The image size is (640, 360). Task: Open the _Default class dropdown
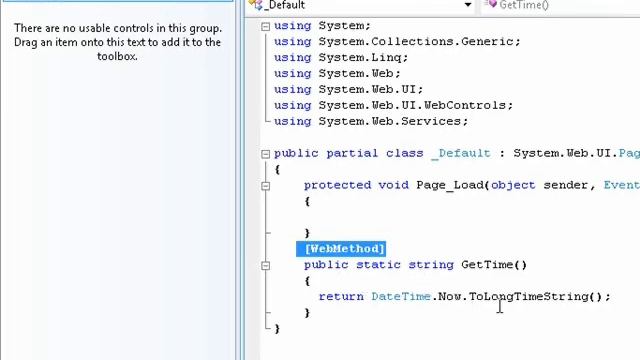pos(468,5)
